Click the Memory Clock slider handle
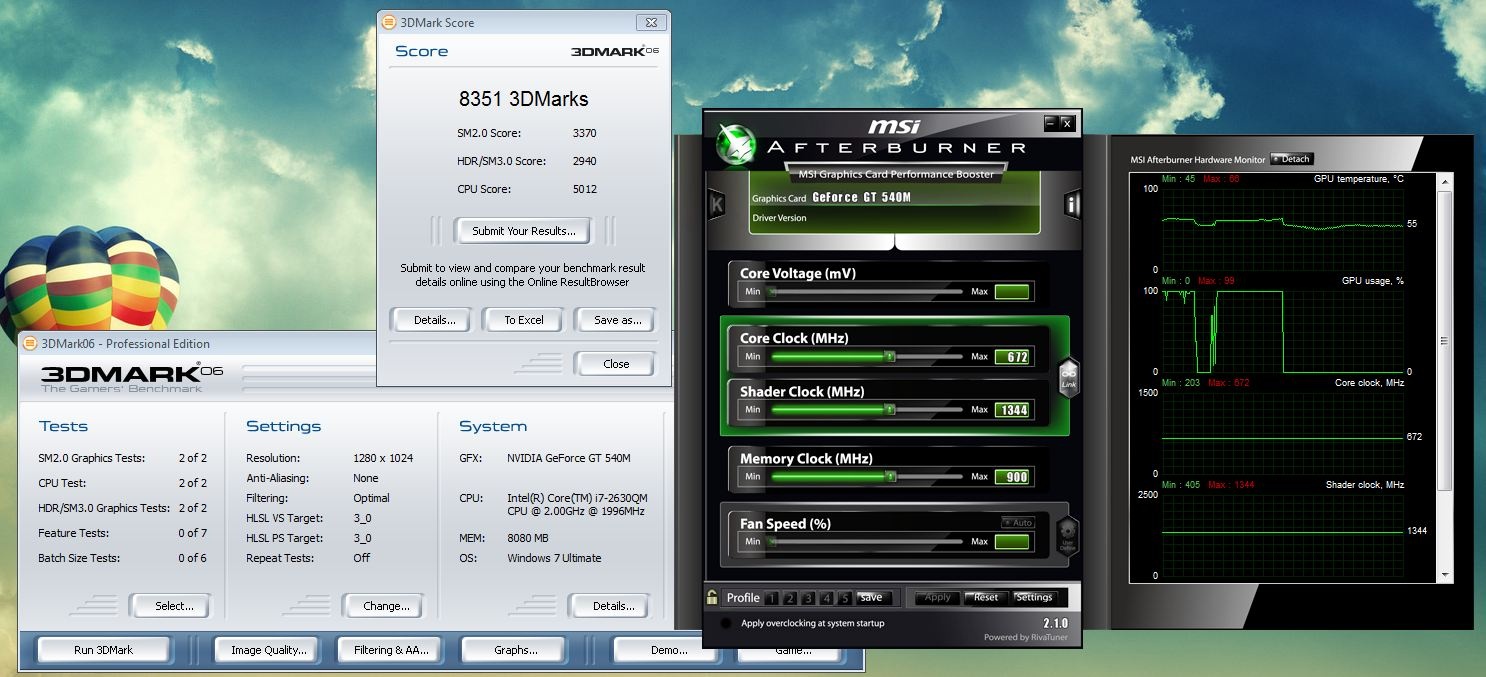 click(889, 476)
